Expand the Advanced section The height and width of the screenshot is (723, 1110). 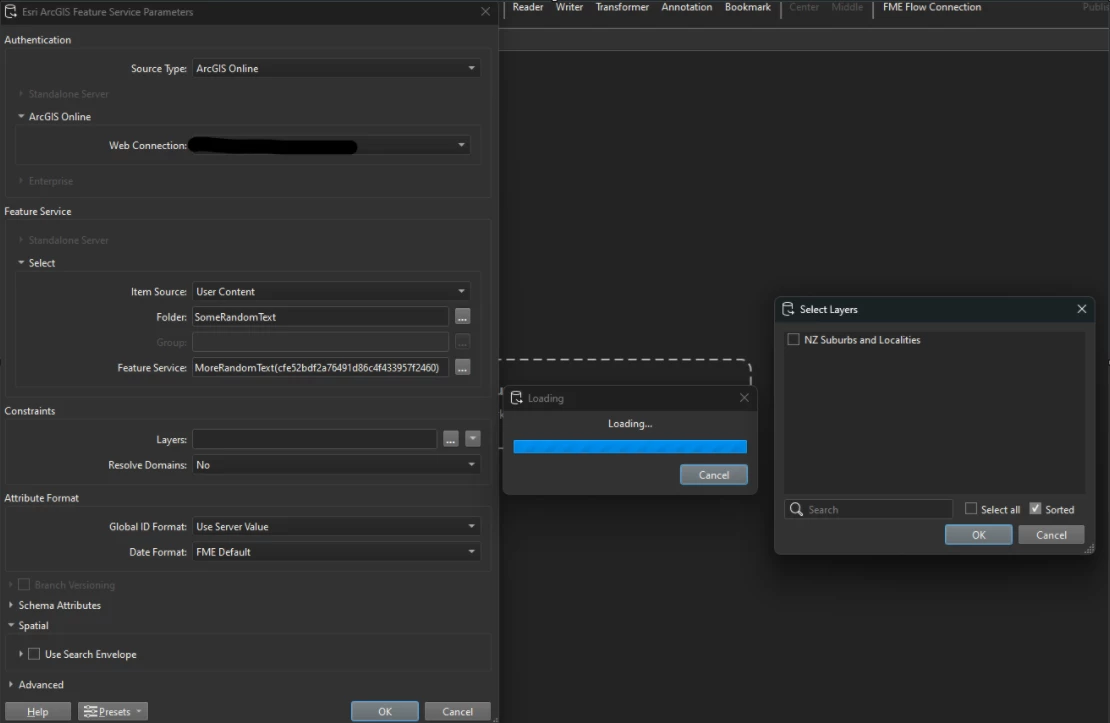[11, 685]
